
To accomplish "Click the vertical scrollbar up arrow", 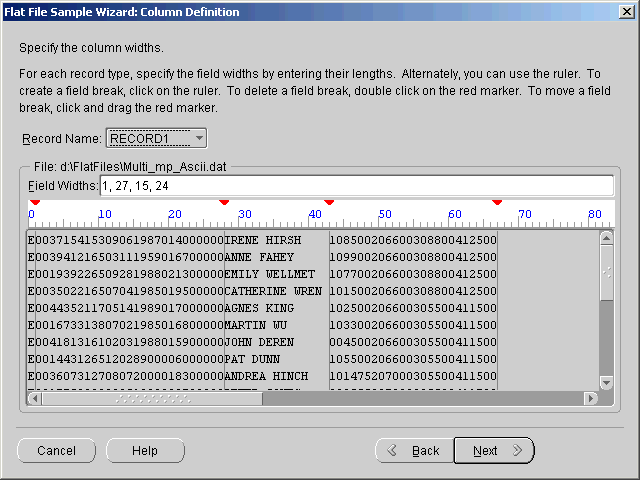I will pyautogui.click(x=607, y=238).
